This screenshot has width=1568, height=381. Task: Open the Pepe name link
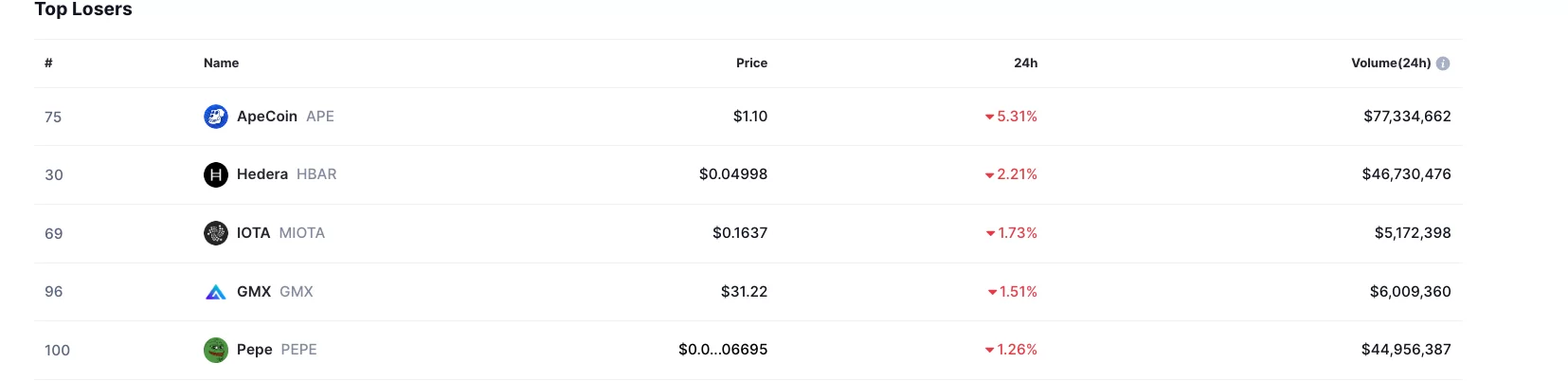[x=255, y=350]
